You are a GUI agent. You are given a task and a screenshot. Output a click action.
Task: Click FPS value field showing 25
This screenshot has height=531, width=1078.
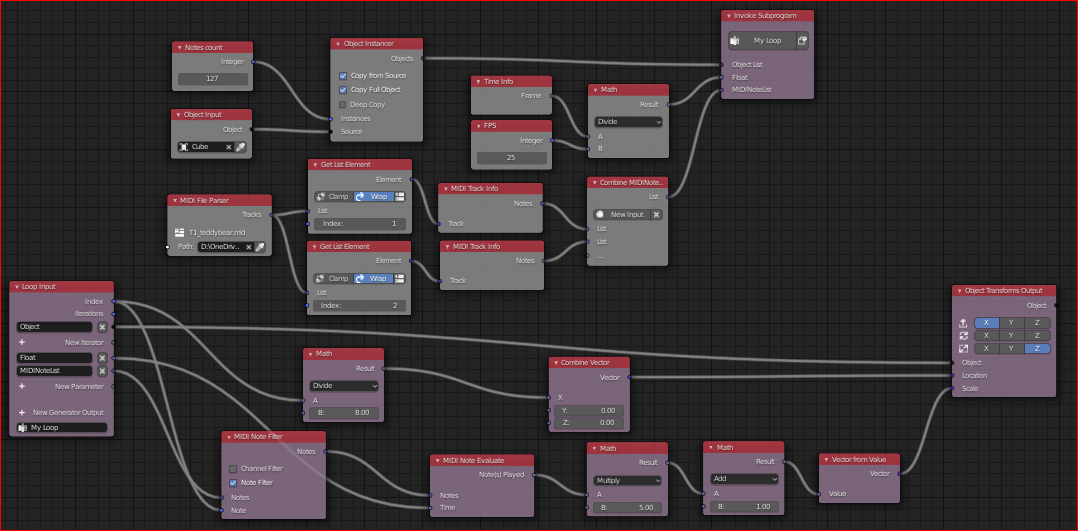point(512,158)
